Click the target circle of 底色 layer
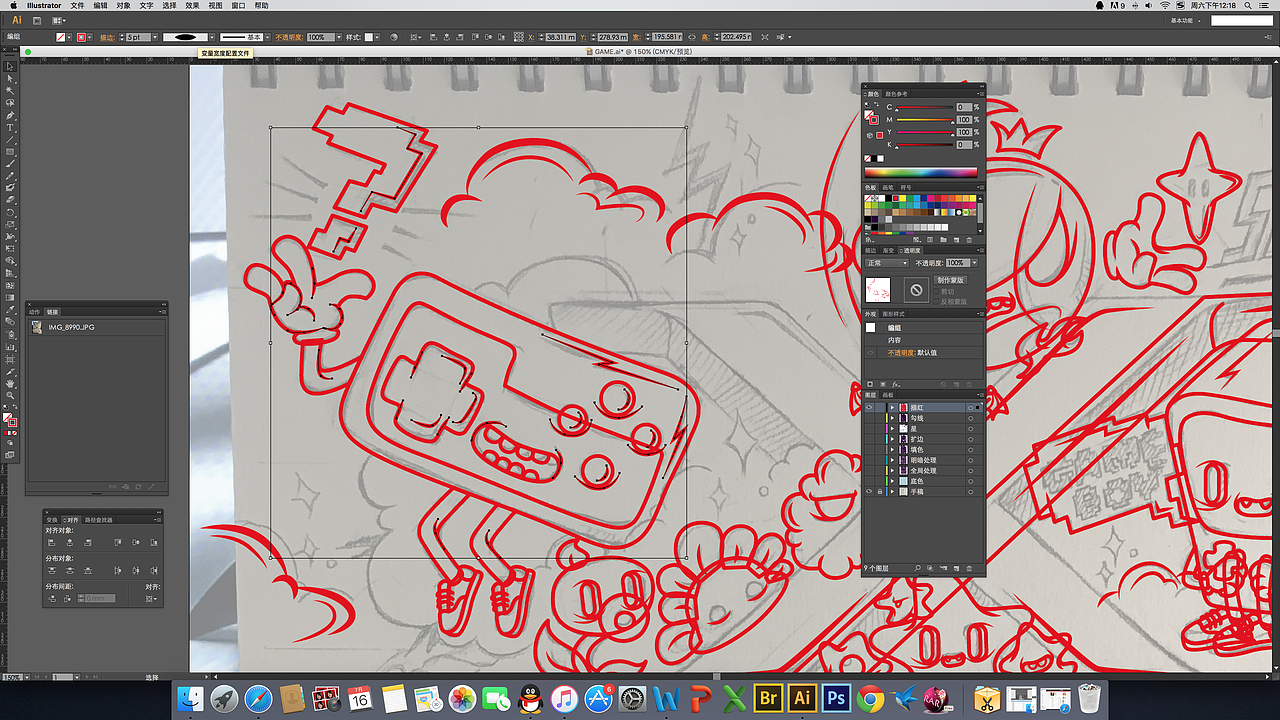Image resolution: width=1280 pixels, height=720 pixels. 969,481
